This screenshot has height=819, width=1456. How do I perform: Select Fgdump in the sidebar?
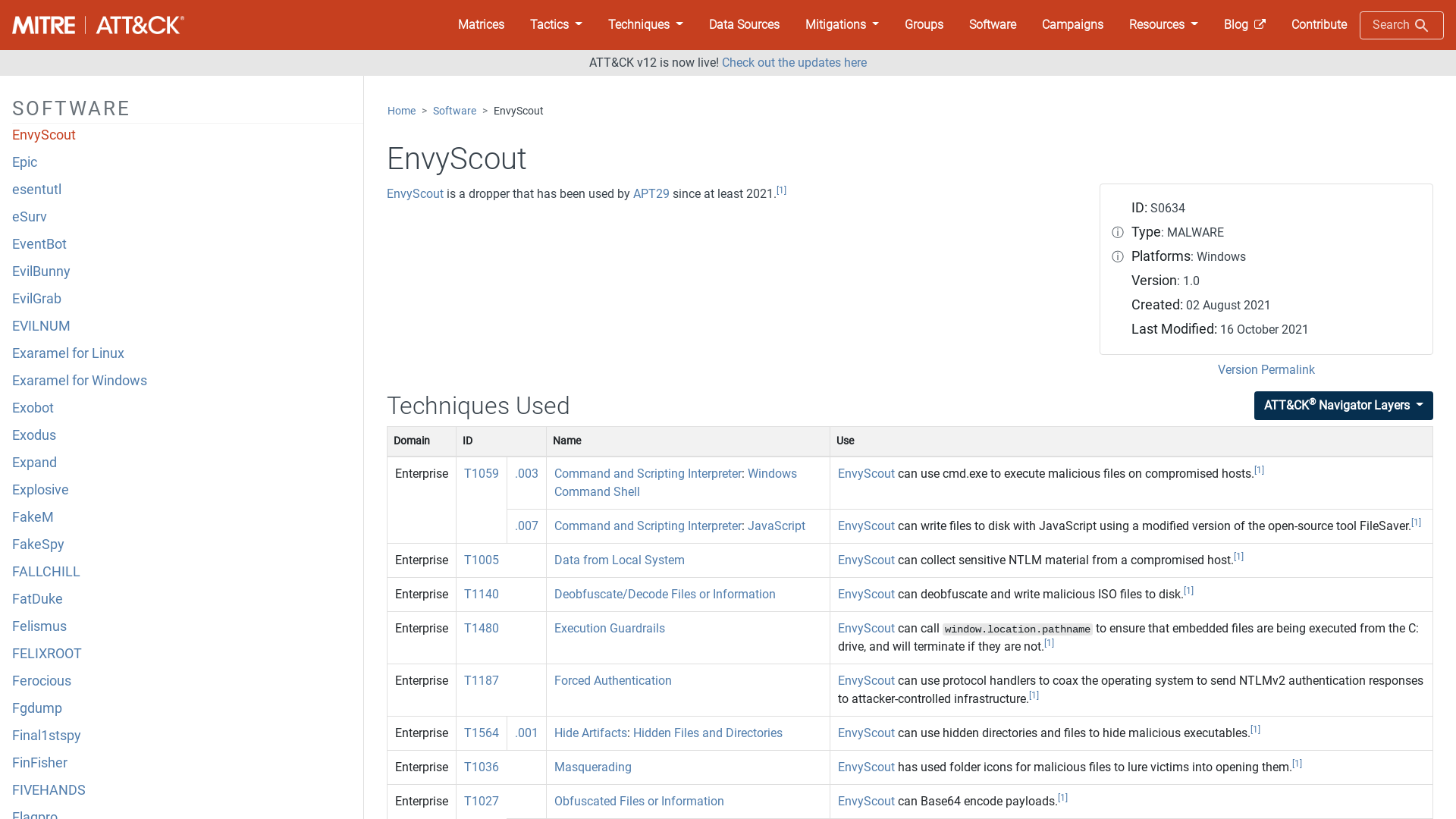[x=36, y=708]
